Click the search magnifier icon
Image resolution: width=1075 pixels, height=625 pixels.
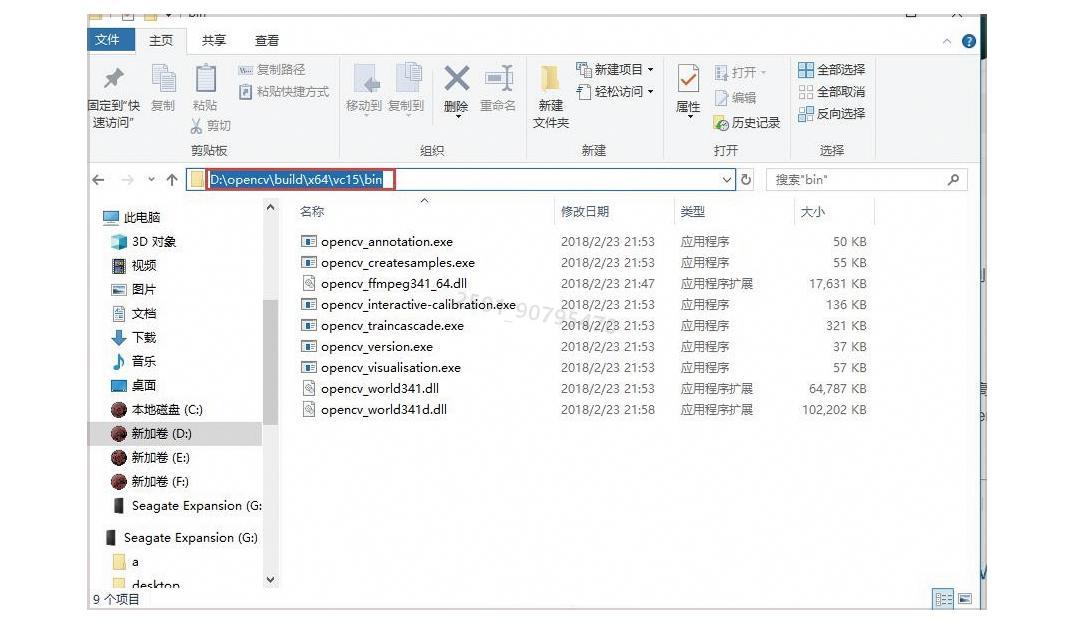[x=953, y=180]
